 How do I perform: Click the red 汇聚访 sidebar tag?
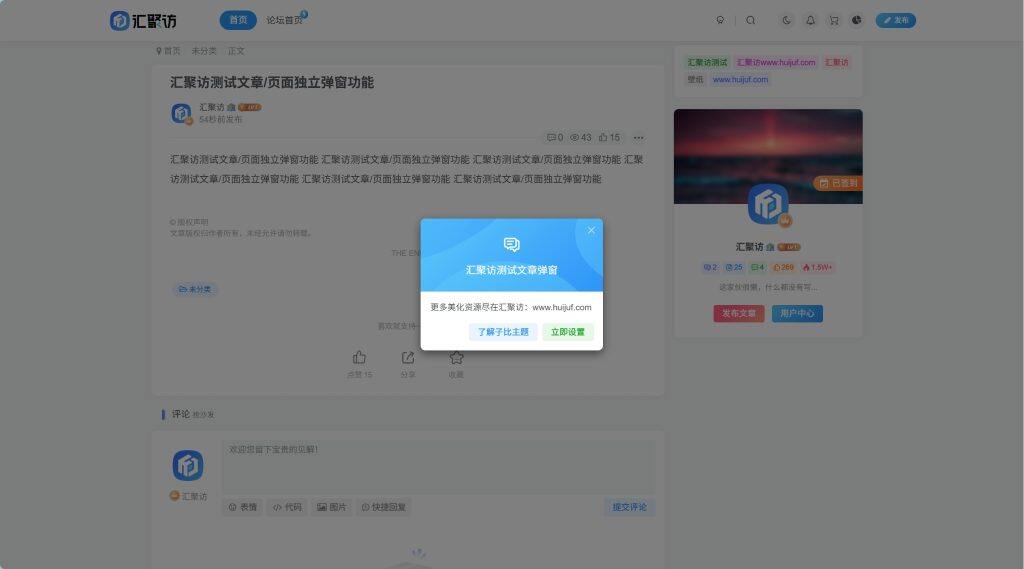point(836,63)
